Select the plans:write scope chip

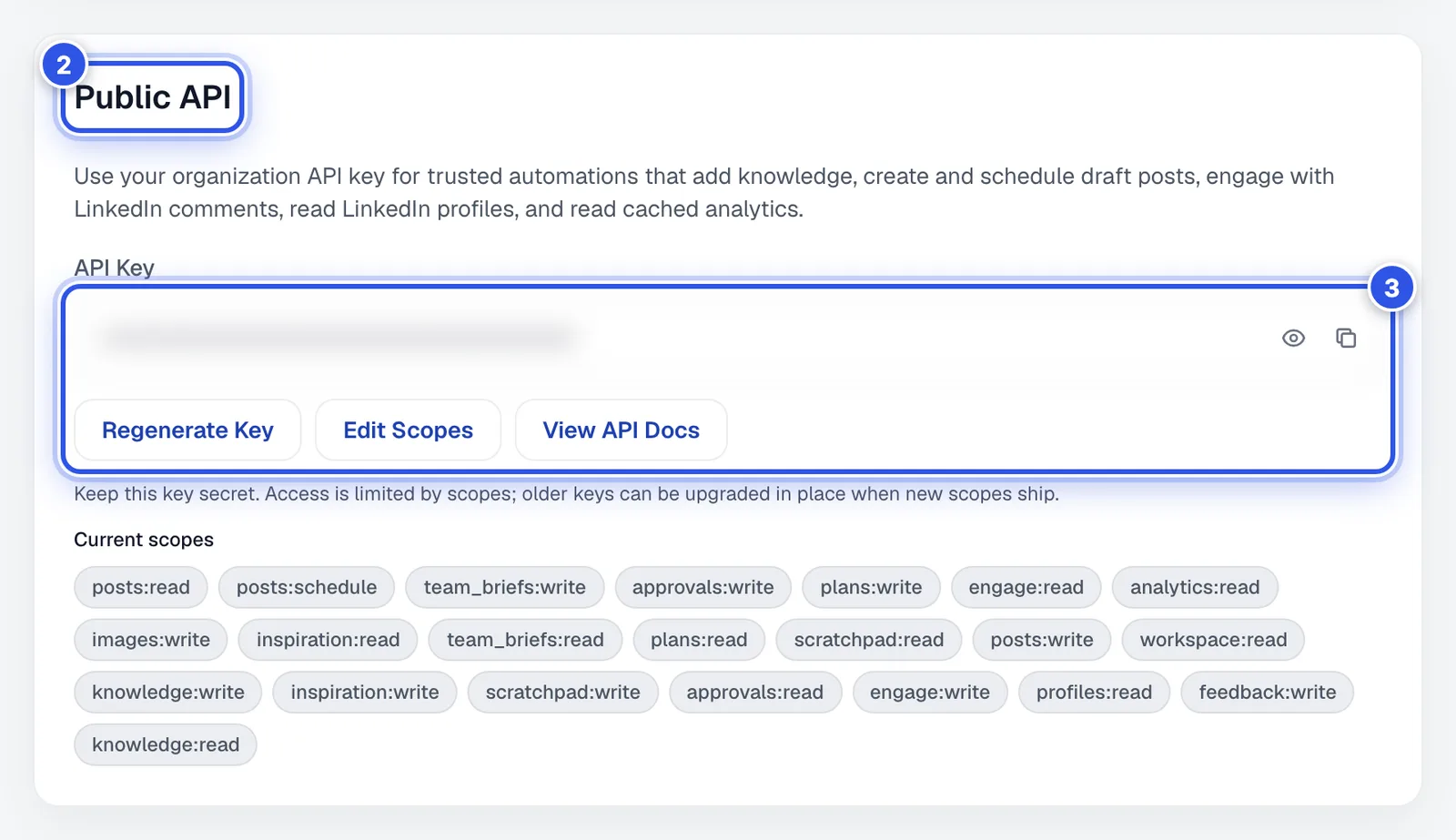coord(871,587)
